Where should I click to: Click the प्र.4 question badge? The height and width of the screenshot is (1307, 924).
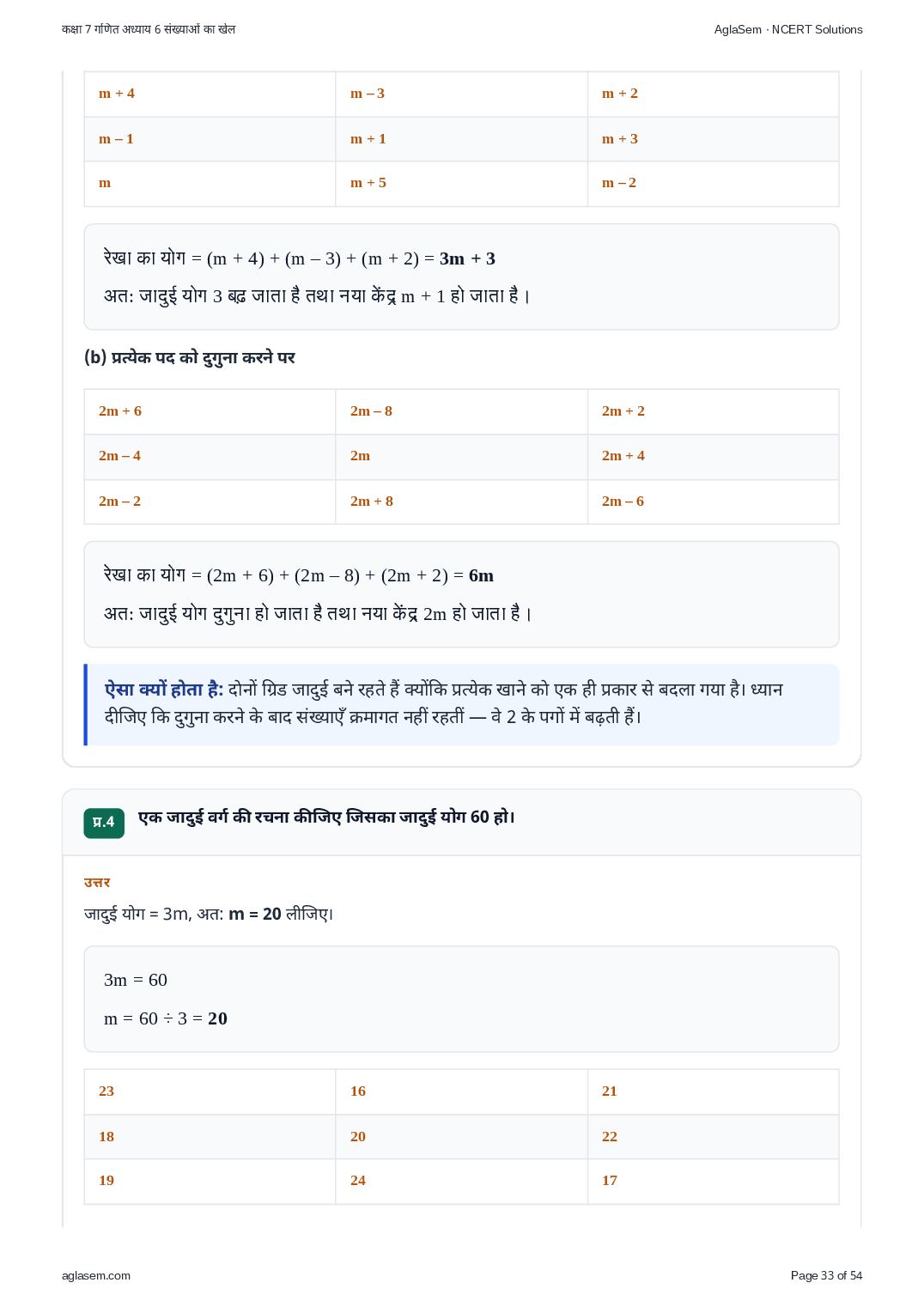pyautogui.click(x=104, y=823)
